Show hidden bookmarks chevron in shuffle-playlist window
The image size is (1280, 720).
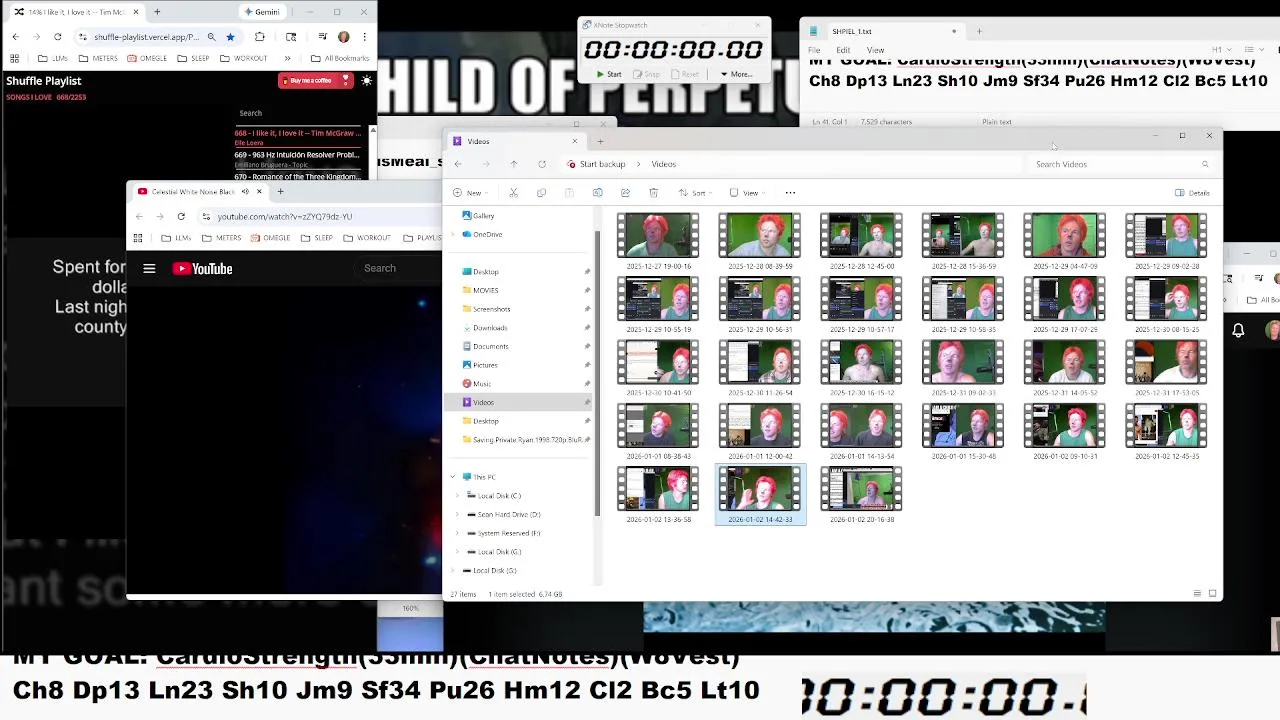[x=288, y=58]
